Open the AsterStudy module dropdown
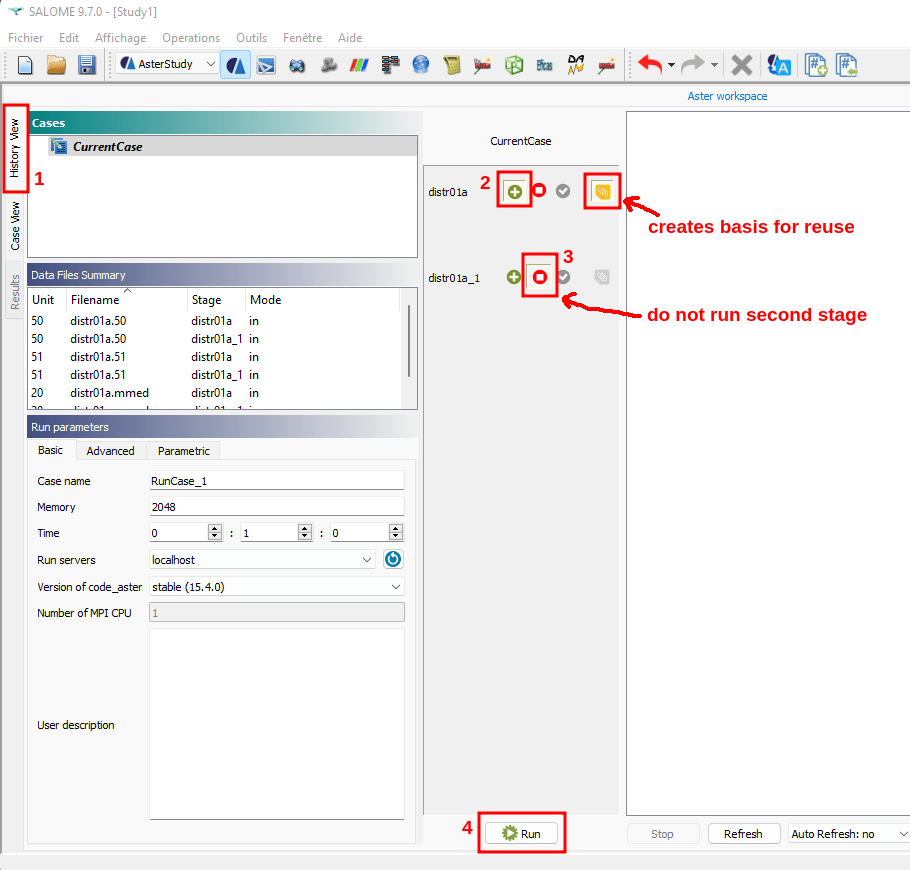The image size is (910, 870). click(168, 64)
